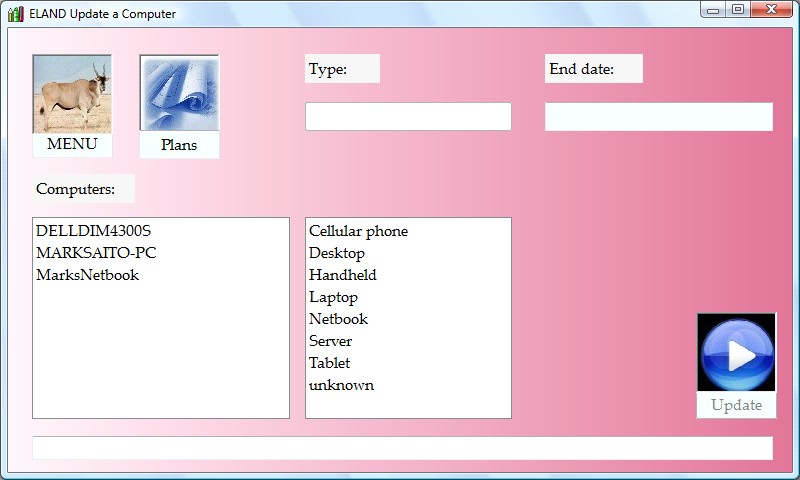
Task: Click the eland antelope MENU icon
Action: pos(72,94)
